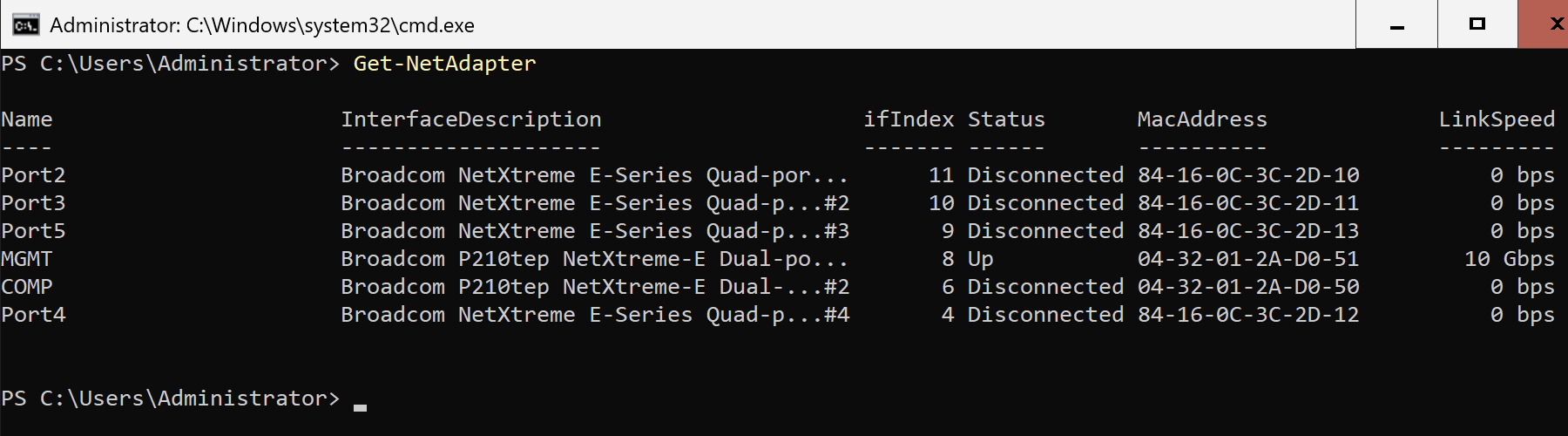Click MAC address 84-16-0C-3C-2D-12
Image resolution: width=1568 pixels, height=436 pixels.
click(1248, 315)
